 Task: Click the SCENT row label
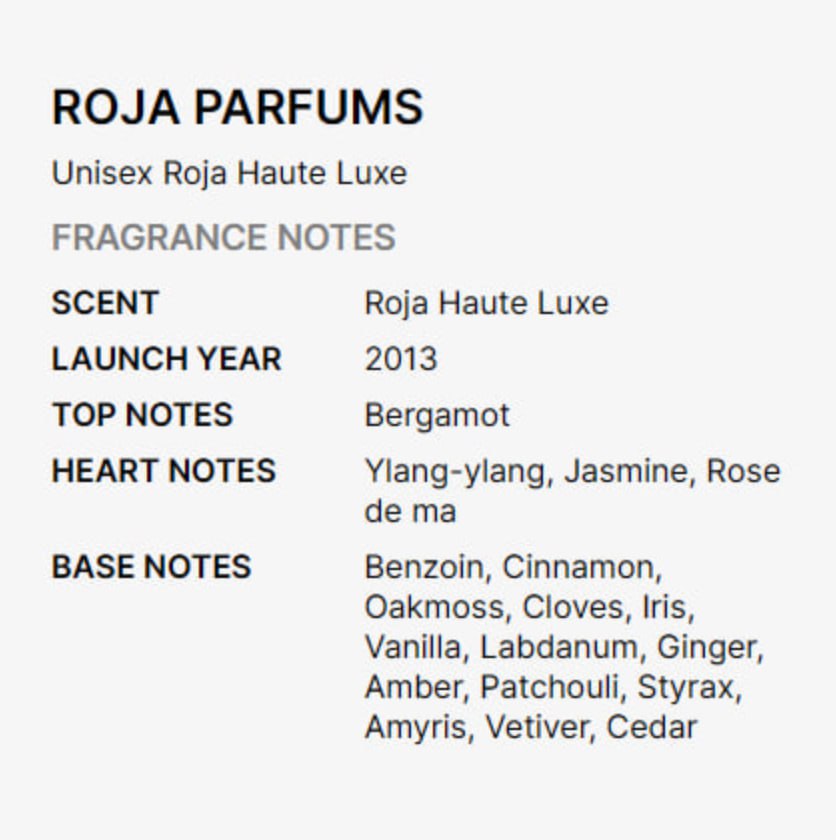pos(105,303)
